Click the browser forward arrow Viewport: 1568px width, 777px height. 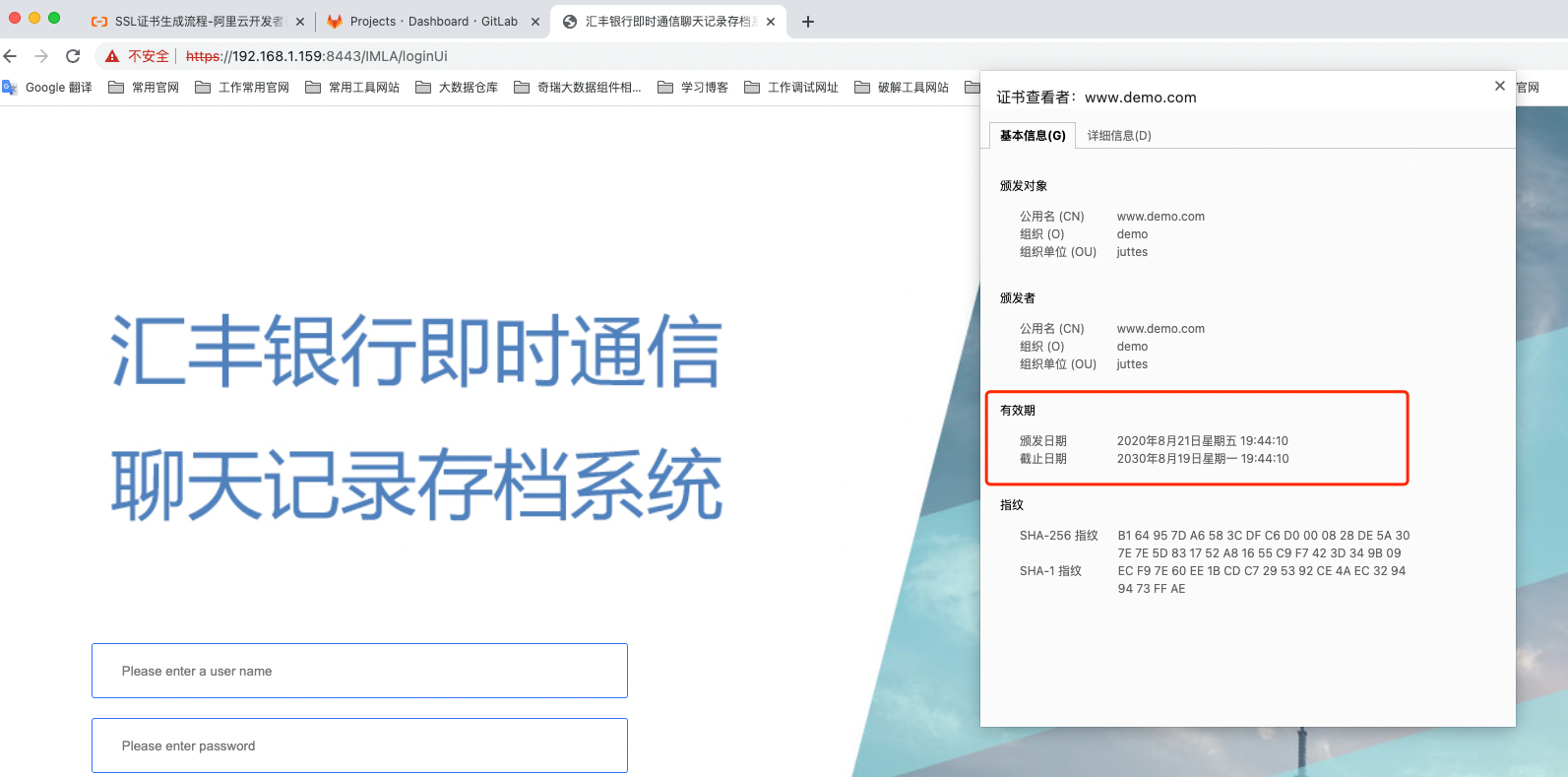[41, 56]
